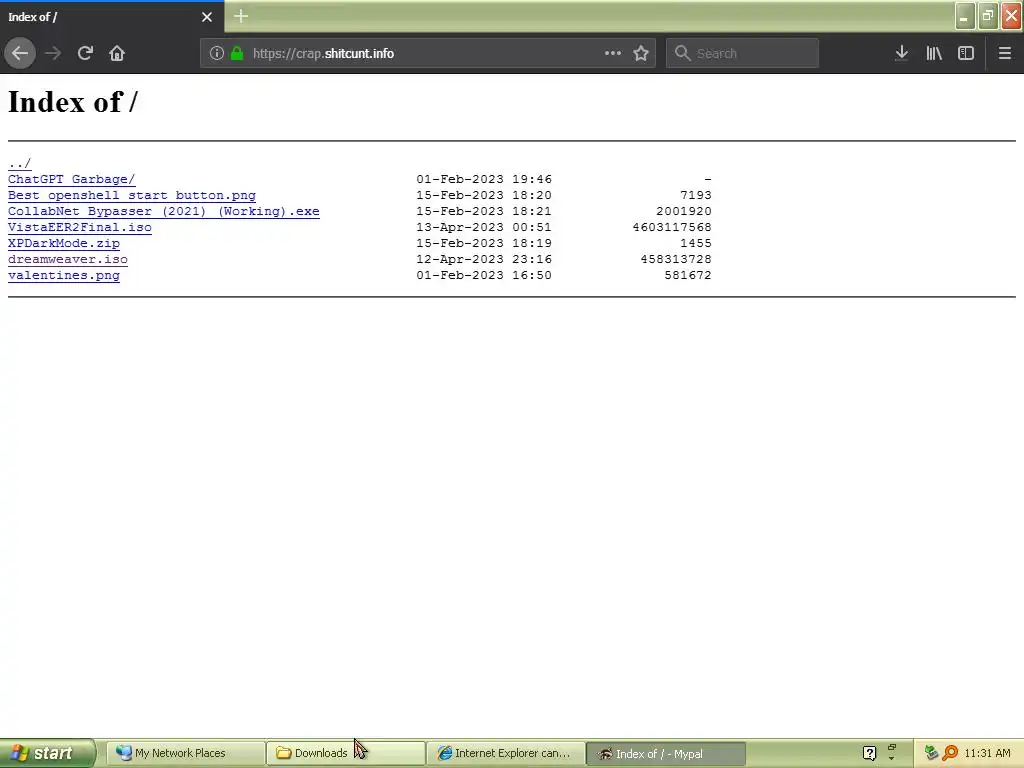Open the library bookmarks and history

pos(934,54)
